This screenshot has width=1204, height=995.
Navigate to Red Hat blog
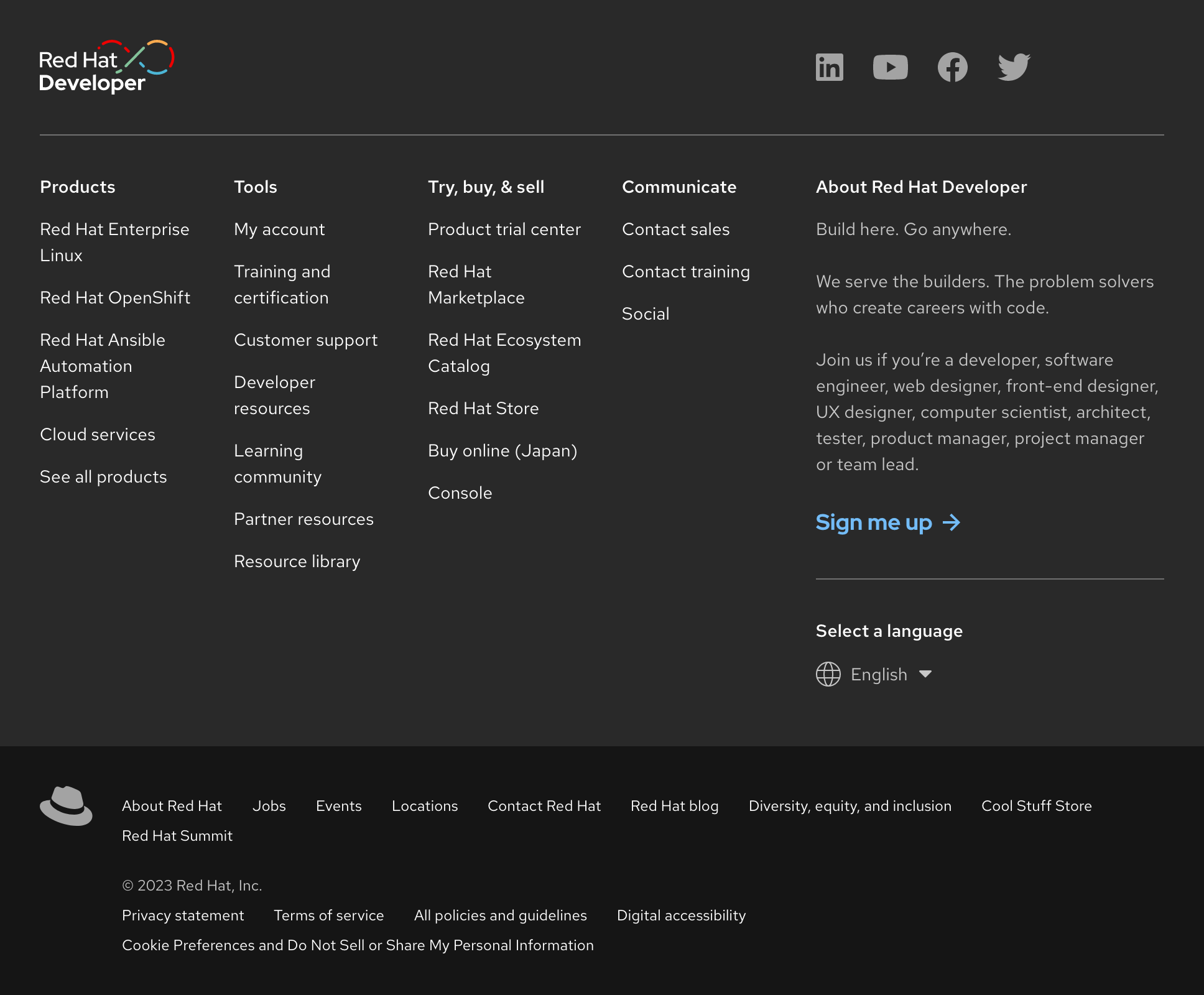click(674, 805)
